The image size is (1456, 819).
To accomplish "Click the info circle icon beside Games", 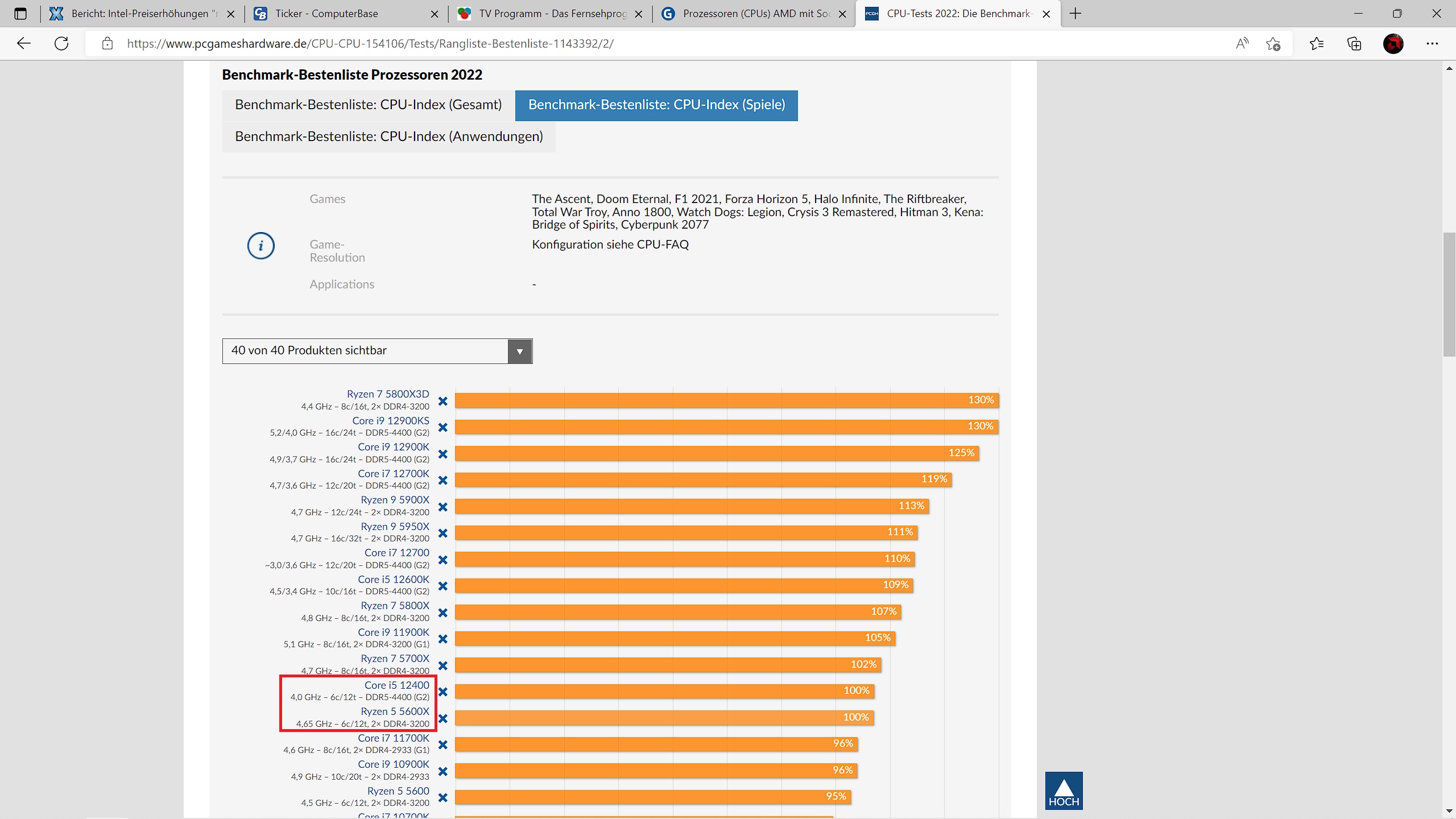I will pos(260,246).
